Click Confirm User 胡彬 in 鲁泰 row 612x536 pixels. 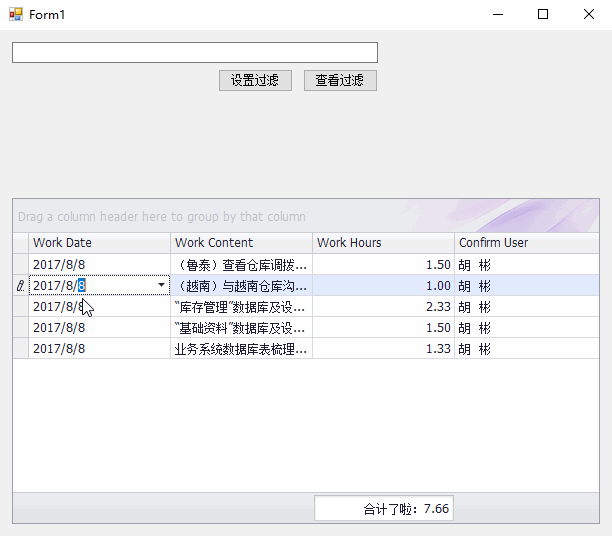527,265
